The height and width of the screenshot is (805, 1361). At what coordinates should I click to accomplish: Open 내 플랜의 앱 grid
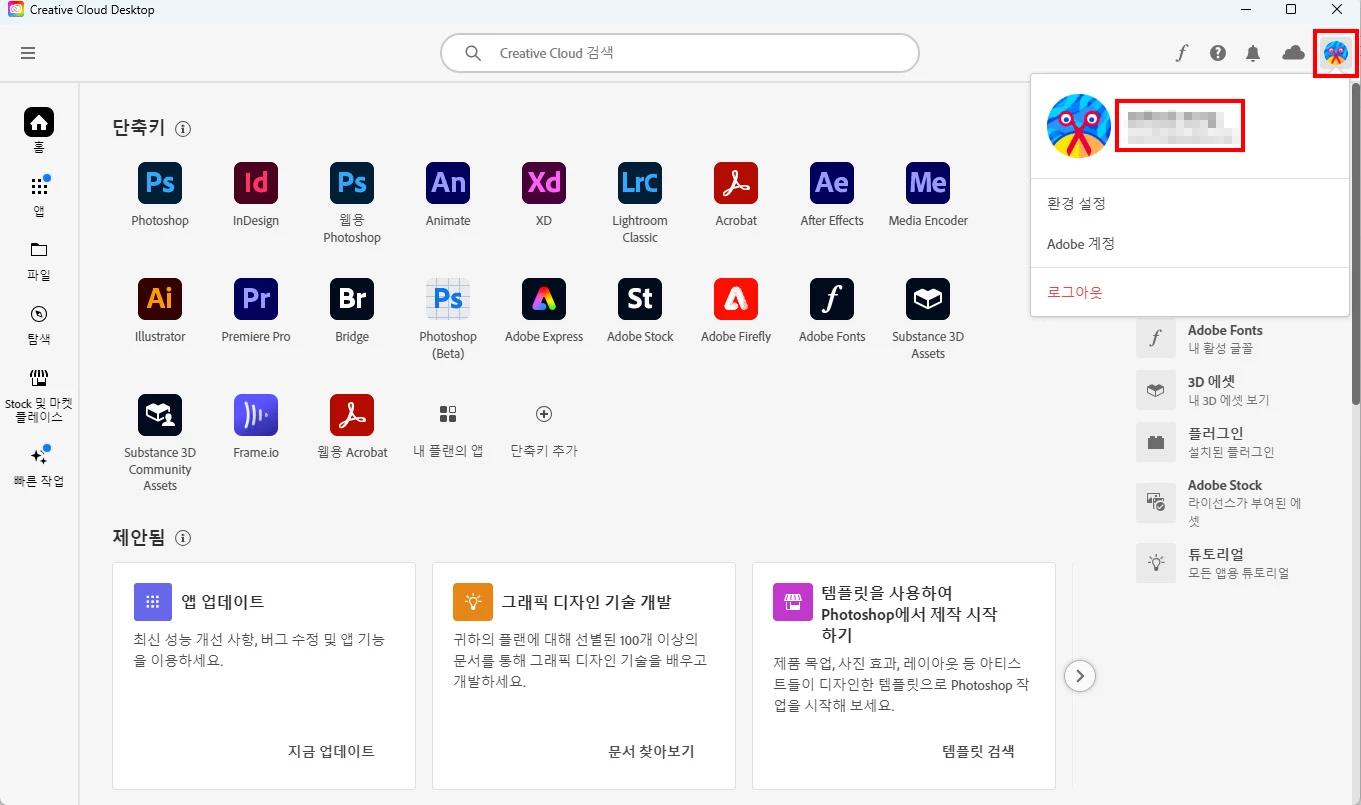pos(448,414)
